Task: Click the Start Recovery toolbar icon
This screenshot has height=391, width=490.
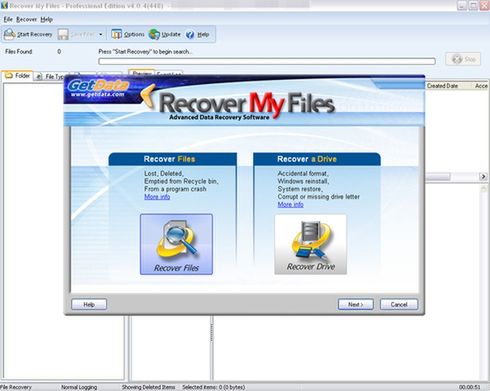Action: coord(10,34)
